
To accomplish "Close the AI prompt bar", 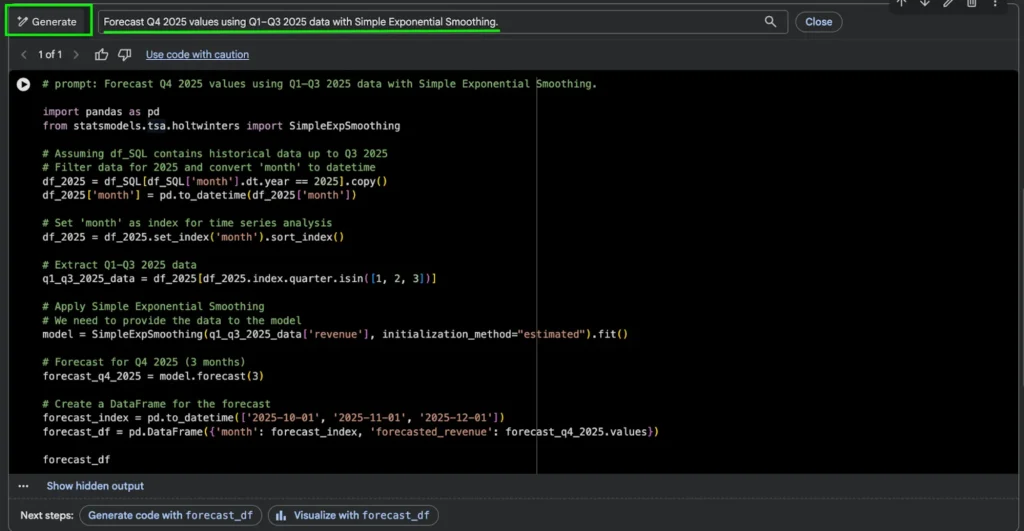I will tap(818, 22).
